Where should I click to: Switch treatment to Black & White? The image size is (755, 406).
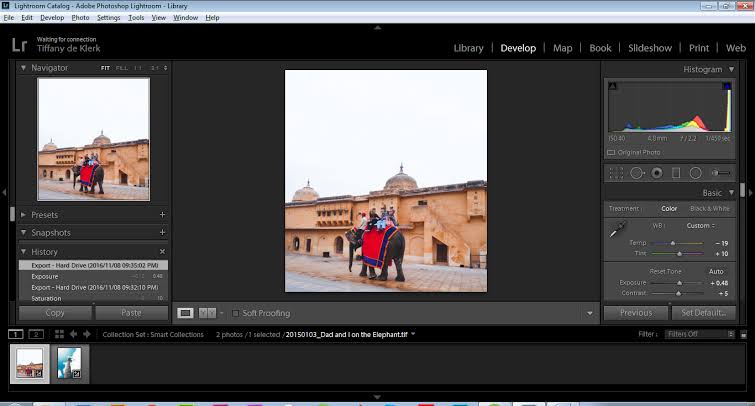point(709,208)
